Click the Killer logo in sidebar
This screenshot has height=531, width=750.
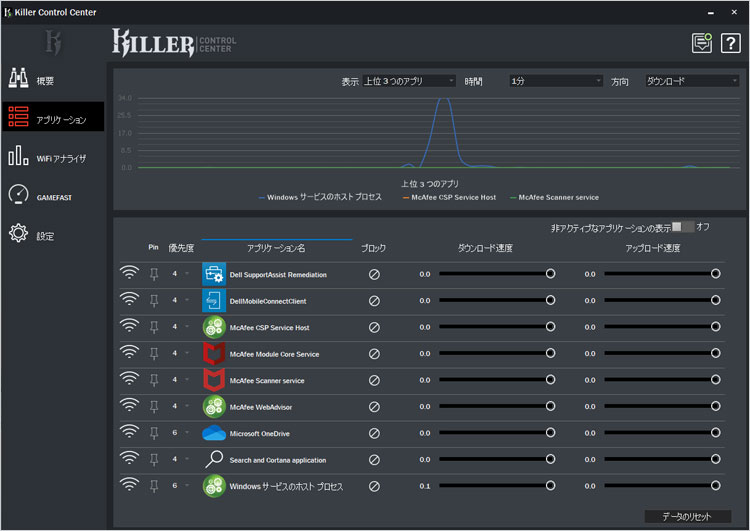coord(53,42)
